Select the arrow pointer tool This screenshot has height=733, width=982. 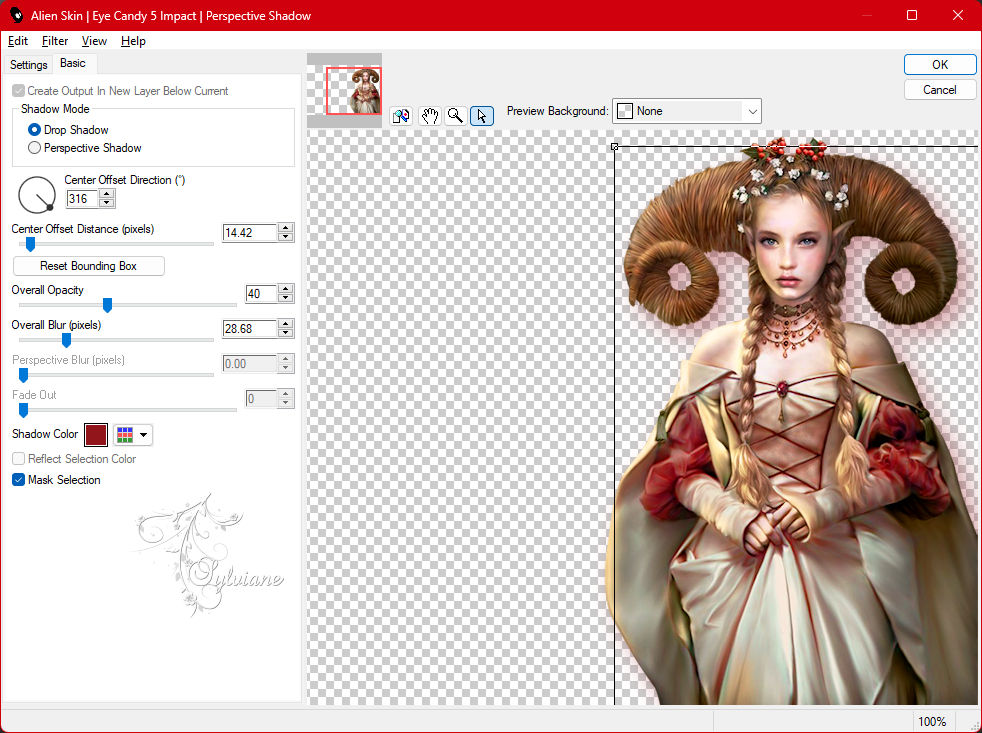pyautogui.click(x=482, y=116)
